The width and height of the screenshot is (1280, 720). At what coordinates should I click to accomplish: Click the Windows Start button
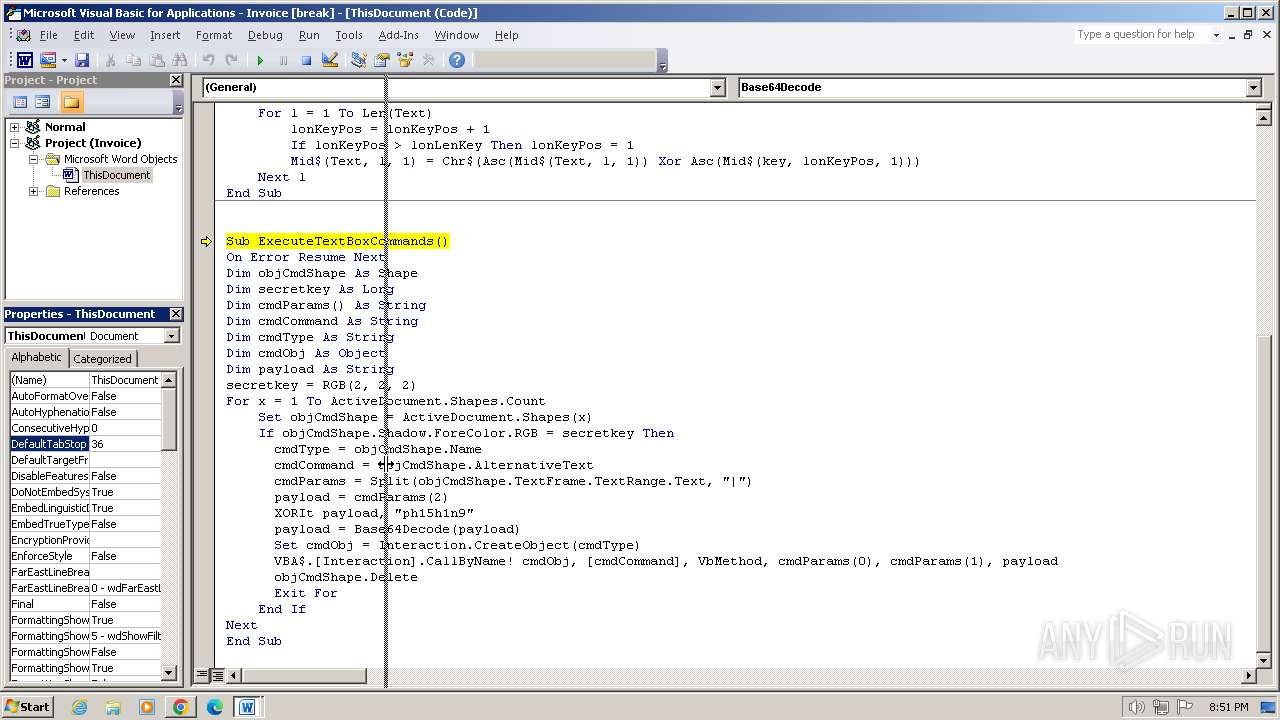(x=28, y=706)
